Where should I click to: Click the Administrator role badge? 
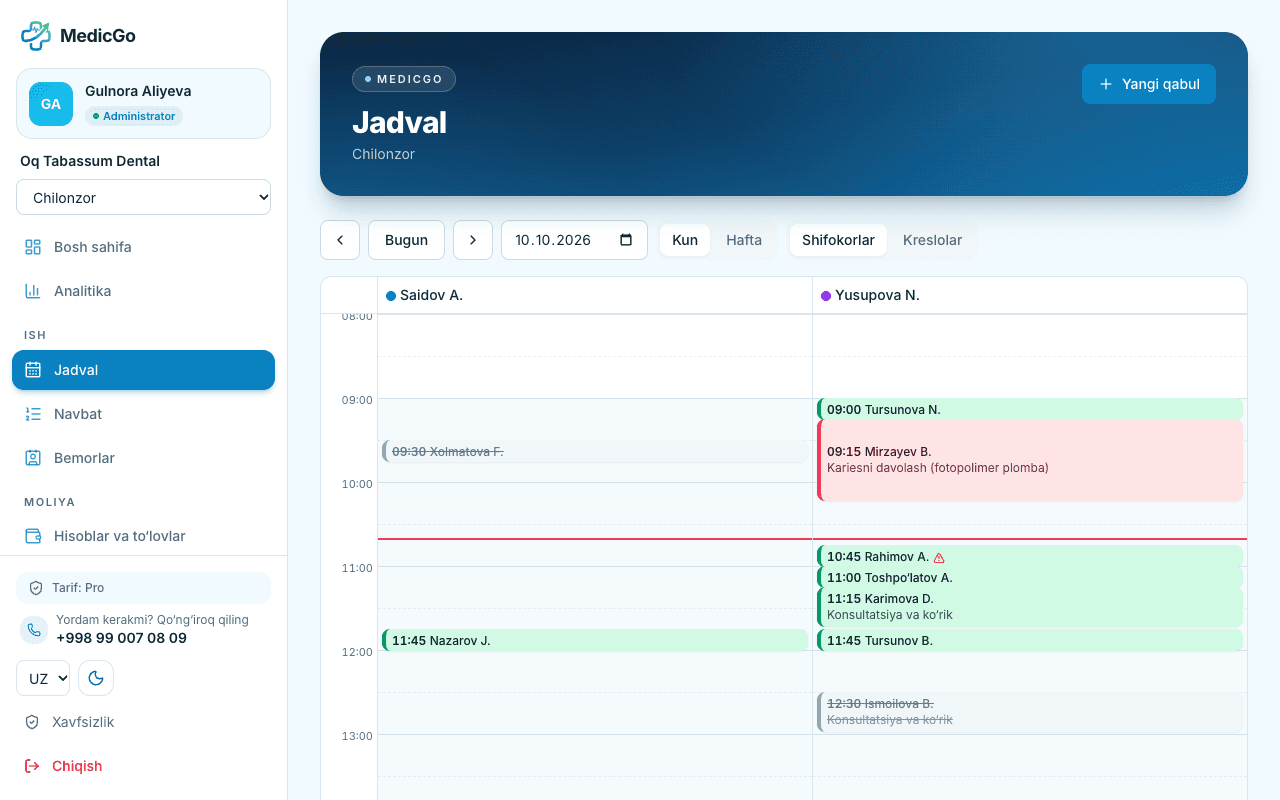pyautogui.click(x=134, y=116)
